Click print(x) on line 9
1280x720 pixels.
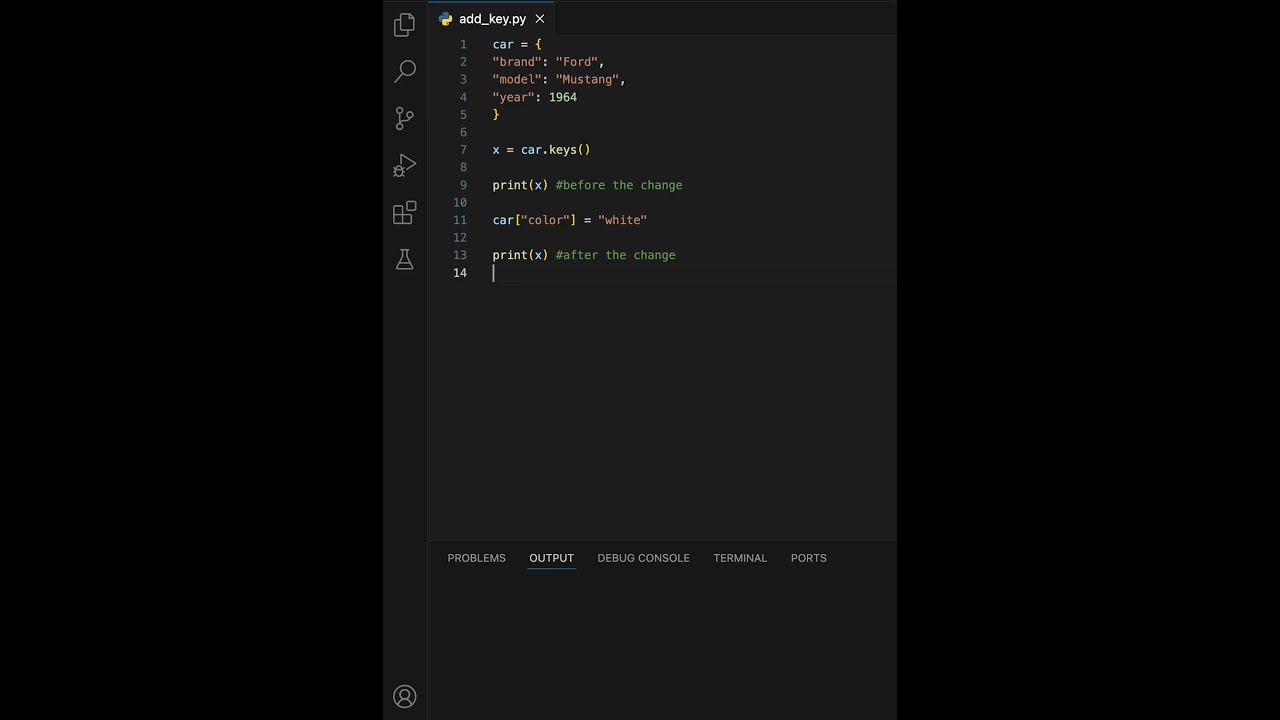520,185
